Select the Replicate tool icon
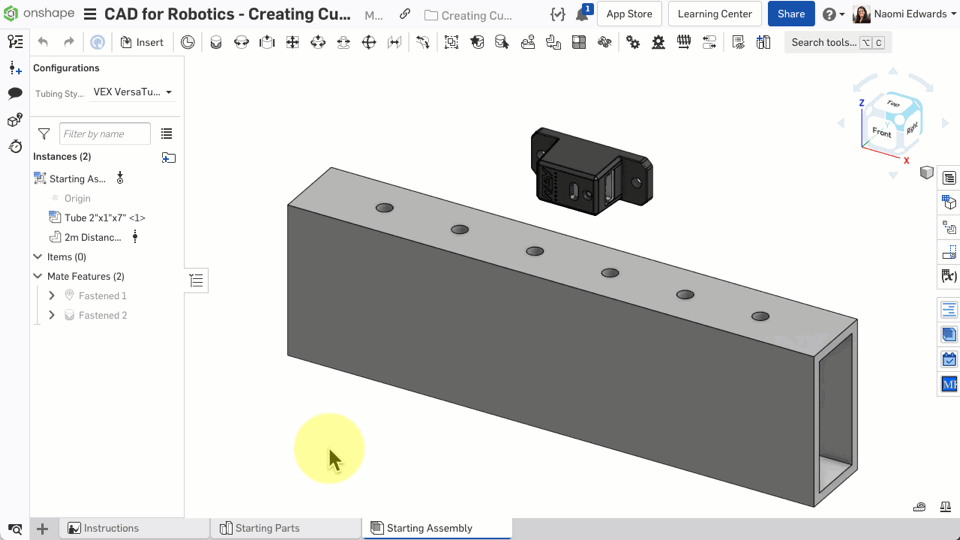The image size is (960, 540). pyautogui.click(x=553, y=42)
